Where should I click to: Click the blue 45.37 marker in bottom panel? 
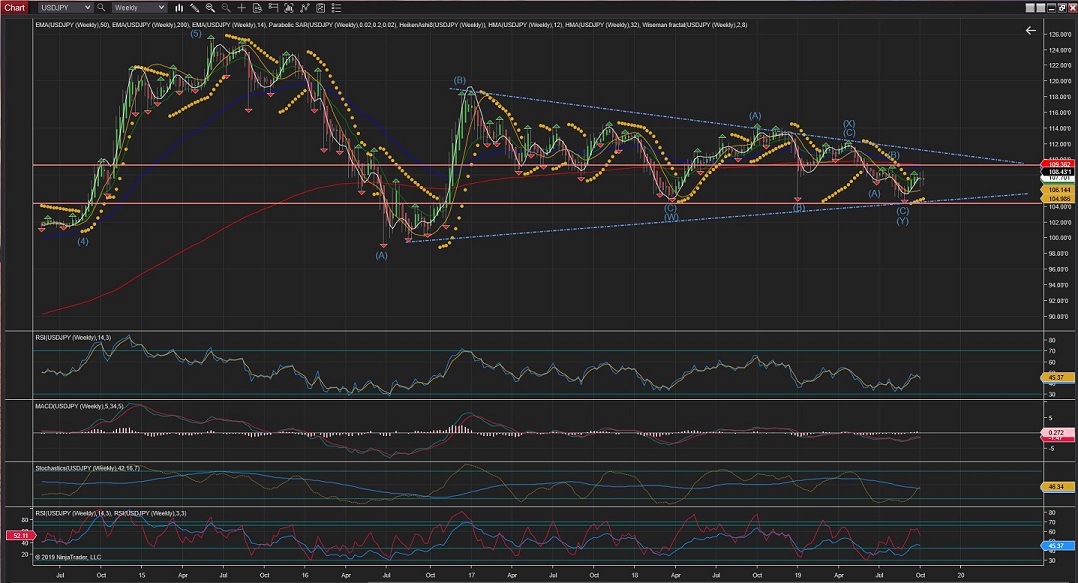point(1057,546)
